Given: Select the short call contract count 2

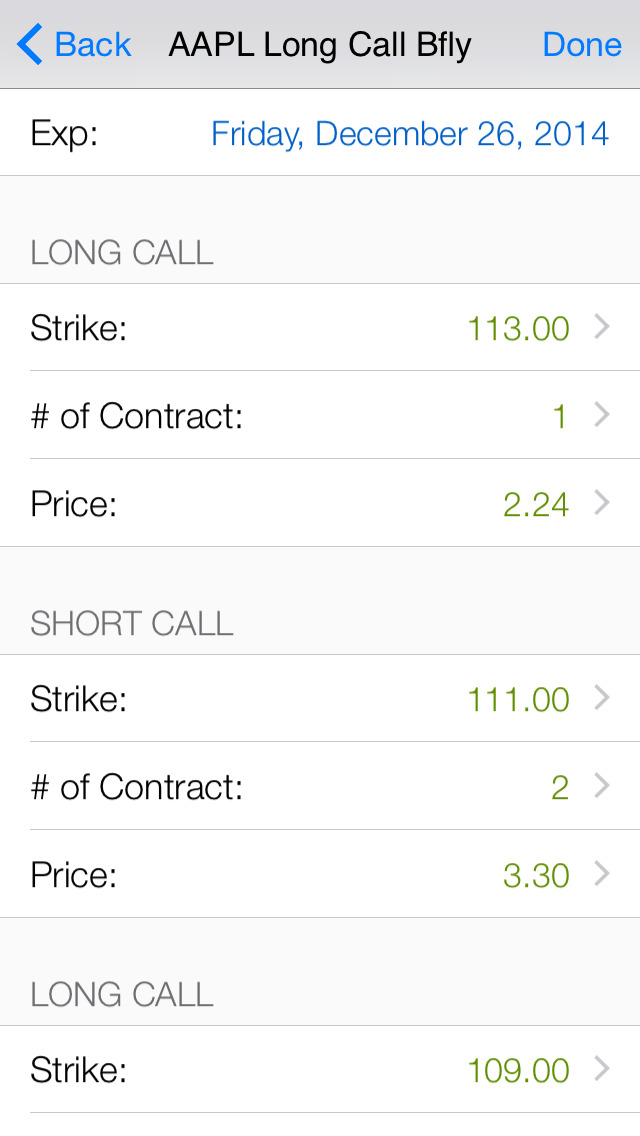Looking at the screenshot, I should pos(559,787).
